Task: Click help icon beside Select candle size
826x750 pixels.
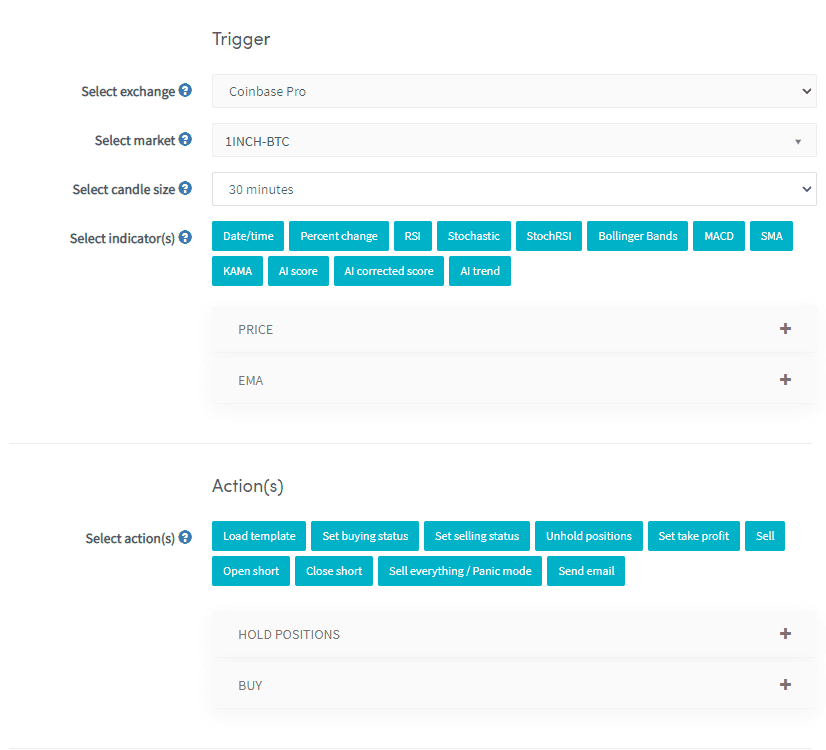Action: click(x=185, y=188)
